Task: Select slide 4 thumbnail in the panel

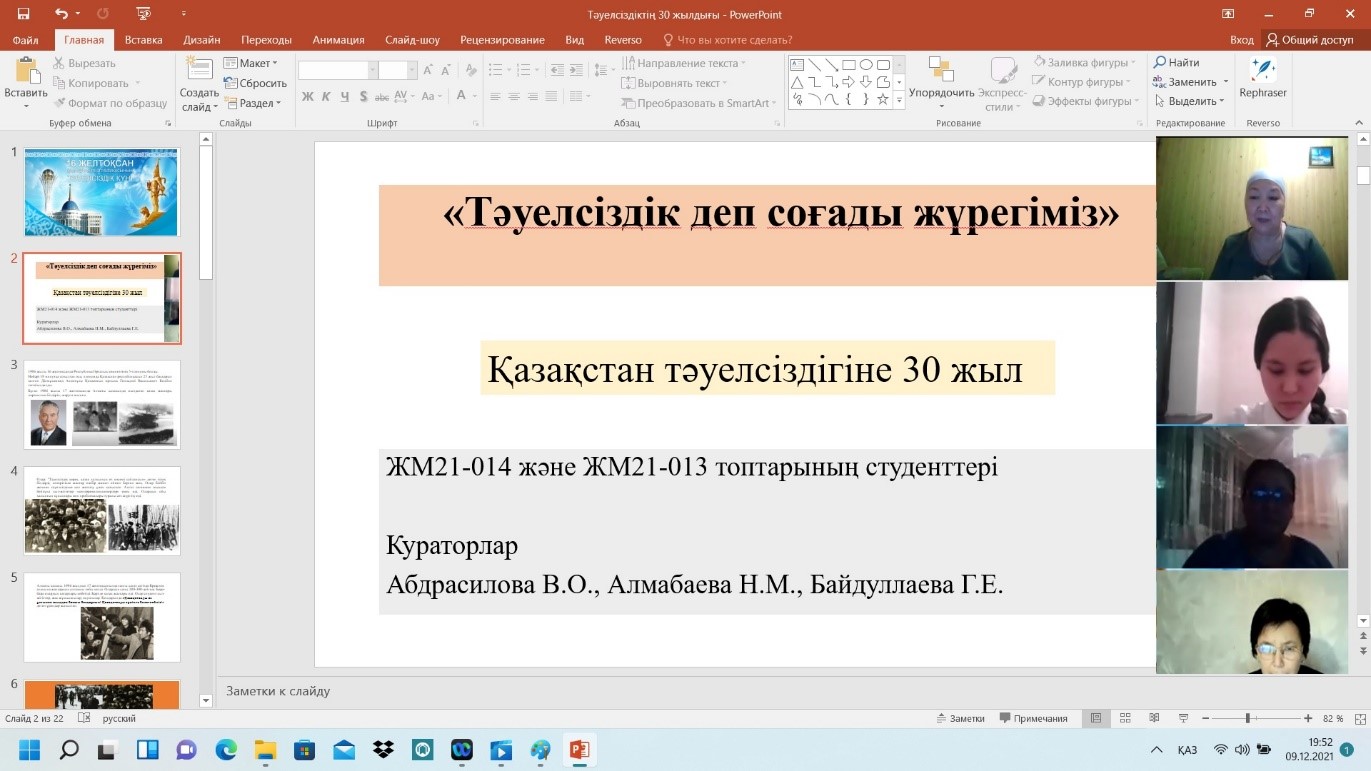Action: [101, 510]
